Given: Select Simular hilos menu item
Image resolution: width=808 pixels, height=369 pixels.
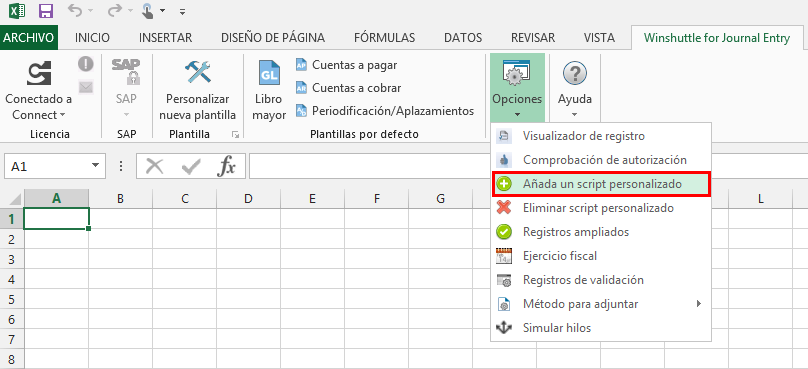Looking at the screenshot, I should pos(601,328).
